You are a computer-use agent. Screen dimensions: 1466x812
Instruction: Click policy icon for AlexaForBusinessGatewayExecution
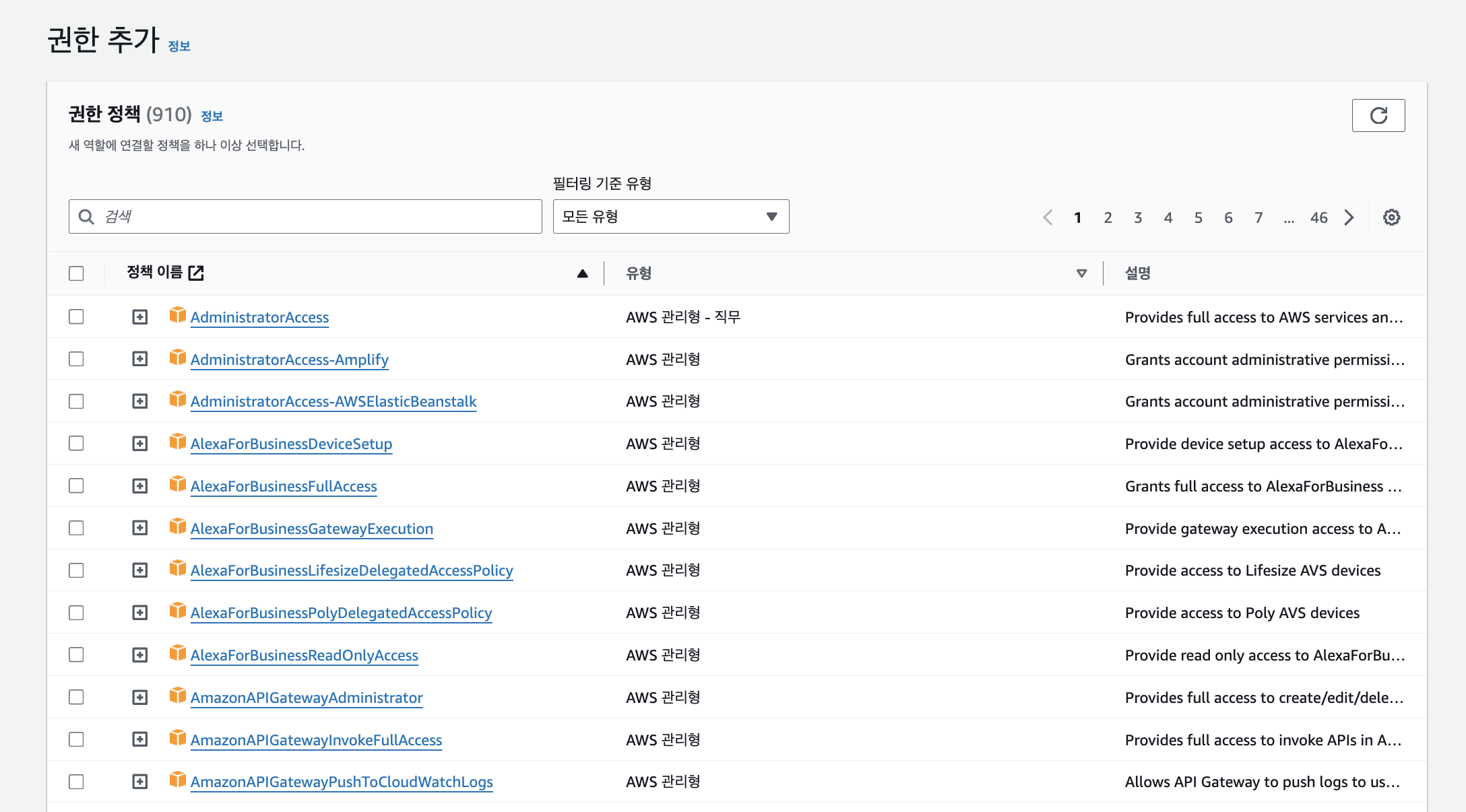coord(178,527)
